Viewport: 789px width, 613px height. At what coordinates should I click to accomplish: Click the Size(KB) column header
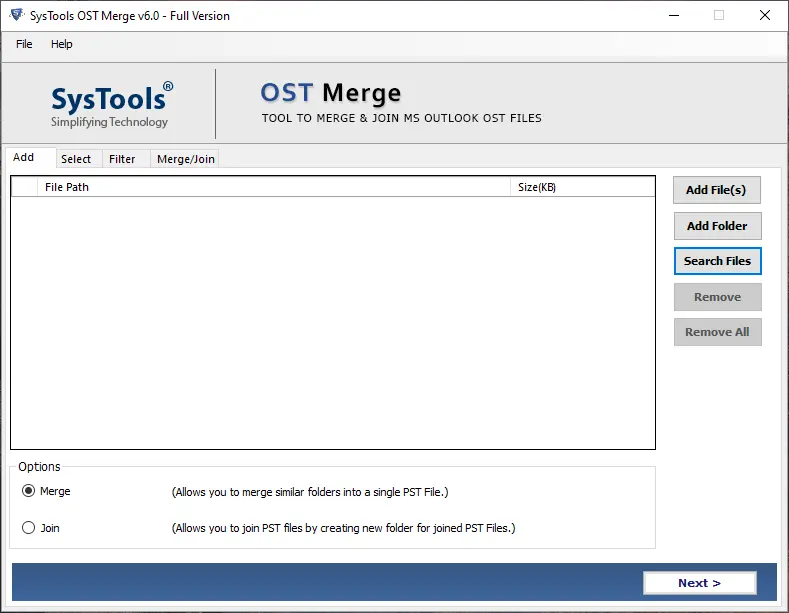583,187
